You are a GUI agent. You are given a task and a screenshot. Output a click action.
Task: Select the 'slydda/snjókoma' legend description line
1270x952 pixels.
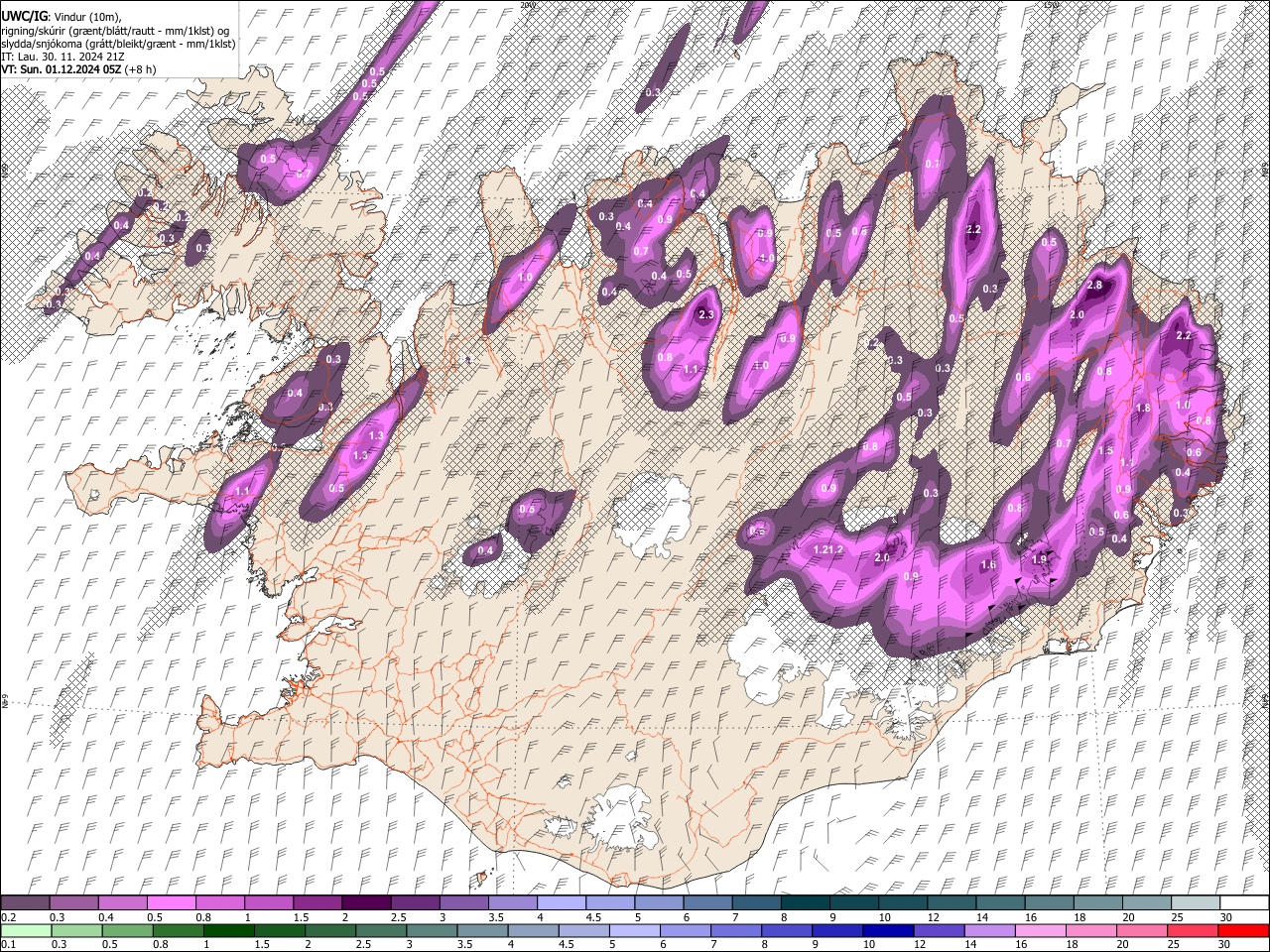tap(118, 44)
